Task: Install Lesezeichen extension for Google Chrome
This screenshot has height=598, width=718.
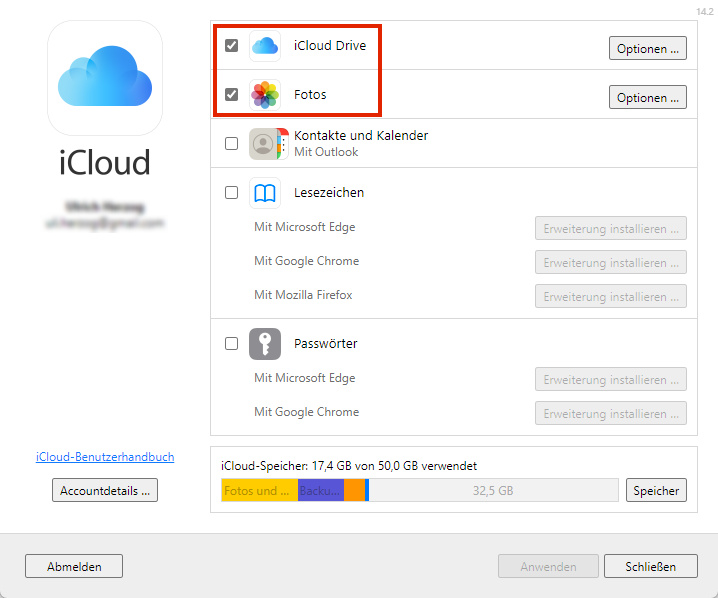Action: pyautogui.click(x=610, y=262)
